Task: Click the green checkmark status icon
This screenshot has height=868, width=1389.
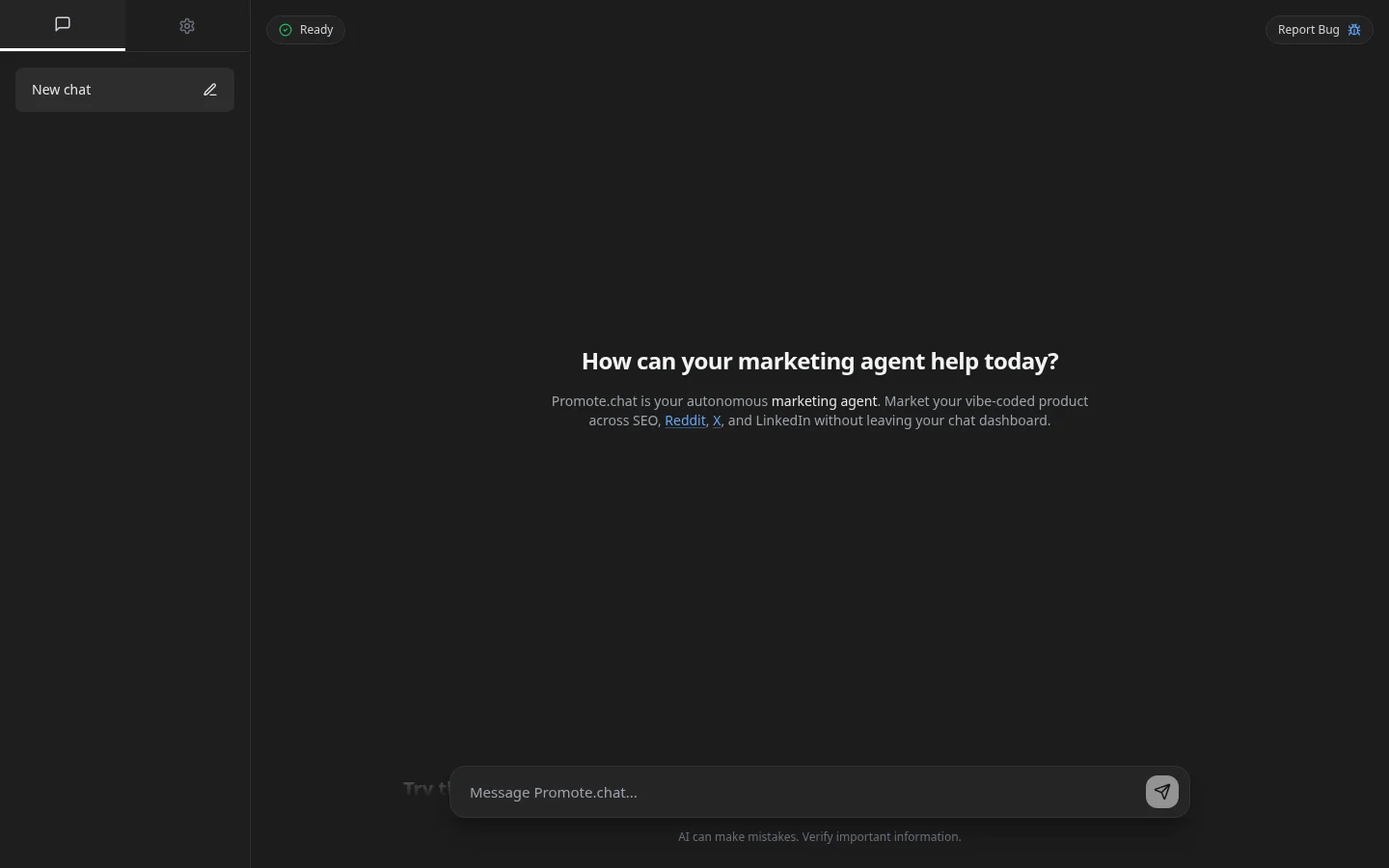Action: (286, 30)
